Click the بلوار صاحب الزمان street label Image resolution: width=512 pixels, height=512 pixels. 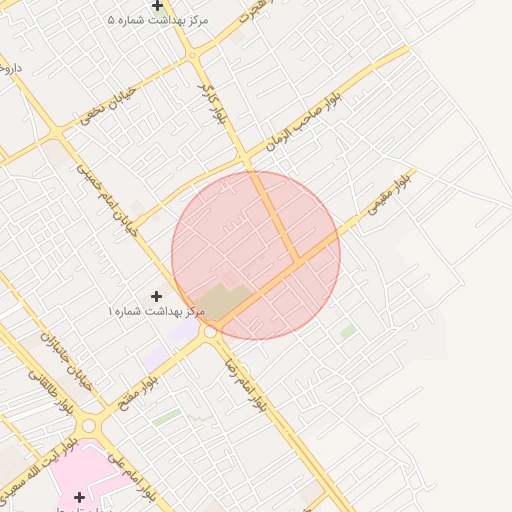[x=303, y=121]
